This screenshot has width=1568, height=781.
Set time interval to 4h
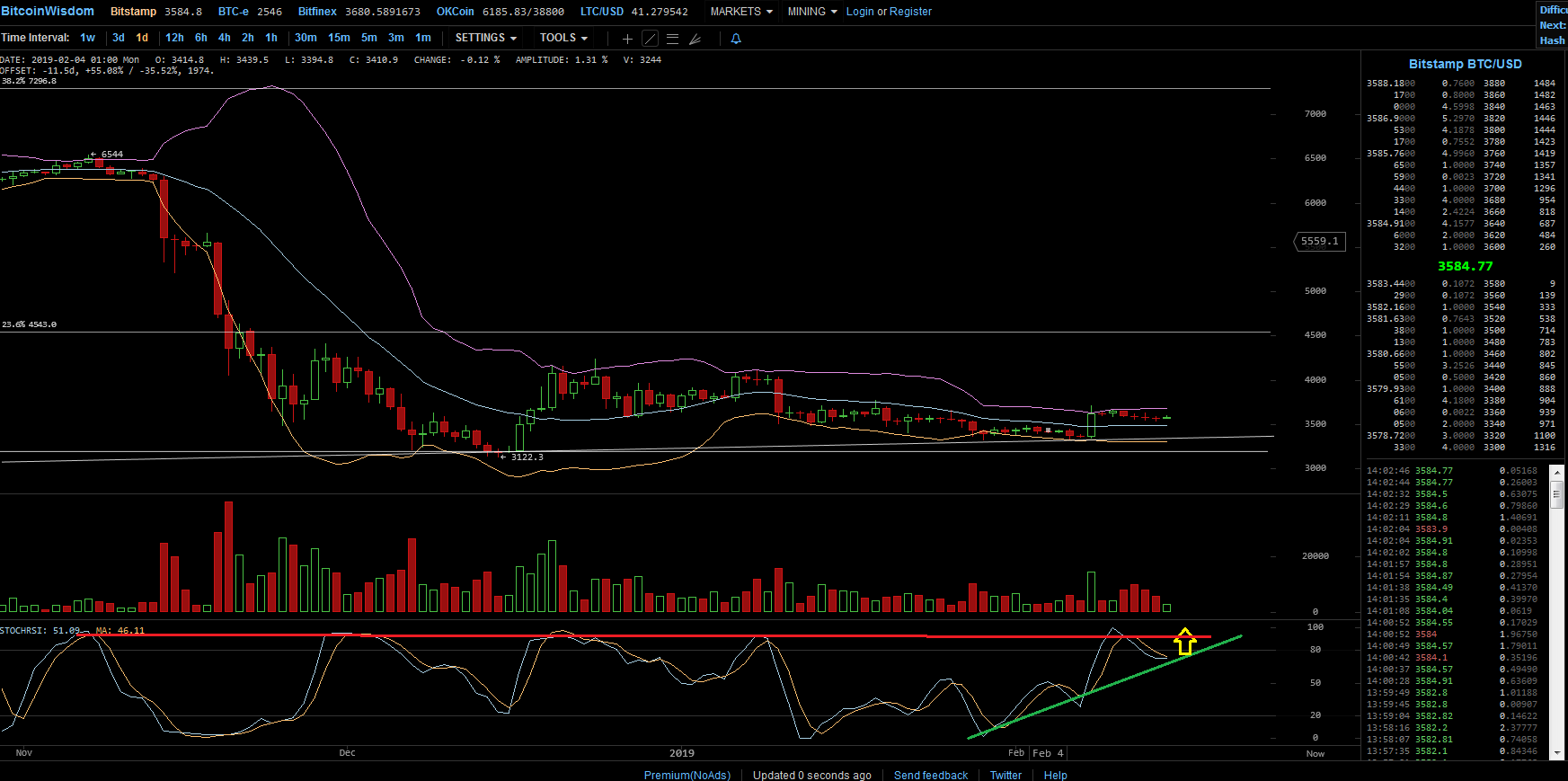[x=225, y=38]
